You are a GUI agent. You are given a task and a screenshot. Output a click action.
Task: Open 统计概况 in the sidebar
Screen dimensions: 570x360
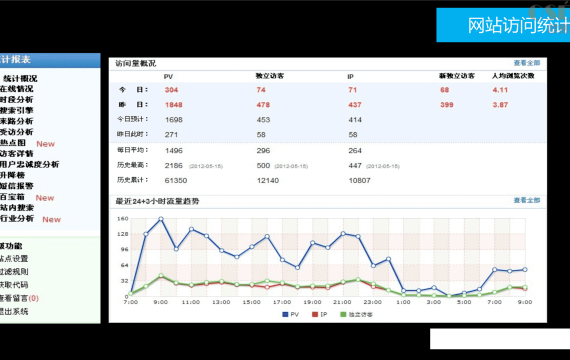pos(20,79)
